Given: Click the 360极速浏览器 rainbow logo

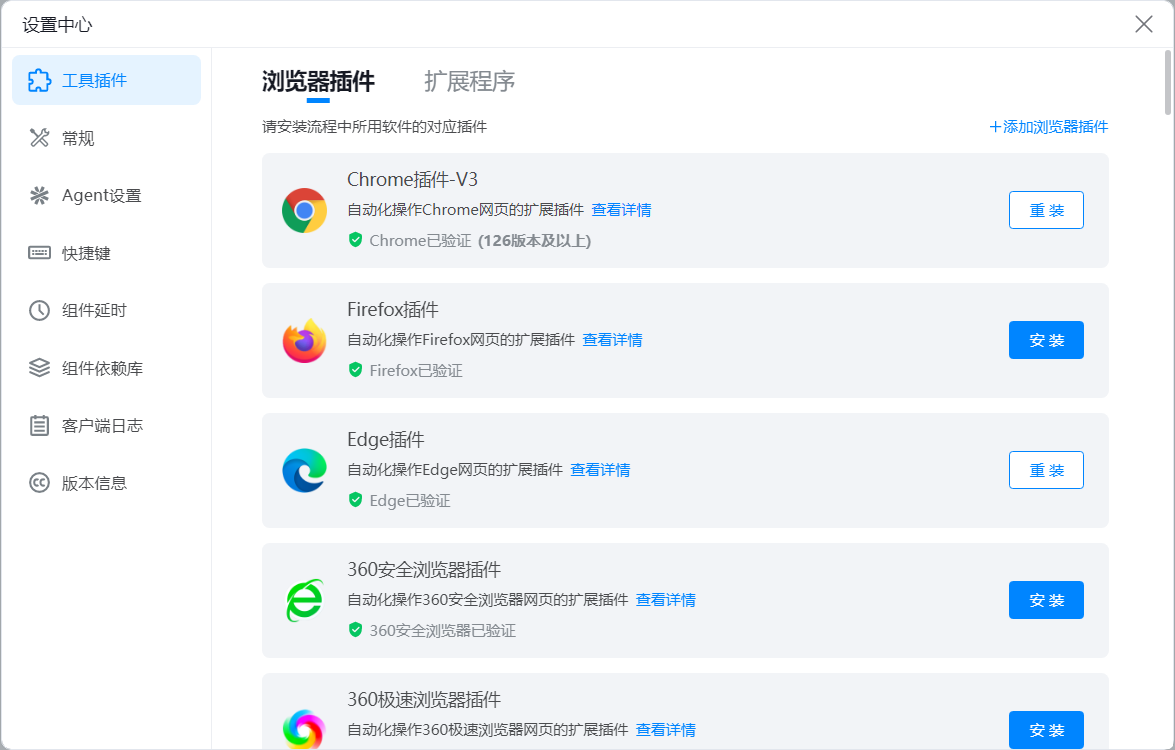Looking at the screenshot, I should point(304,729).
